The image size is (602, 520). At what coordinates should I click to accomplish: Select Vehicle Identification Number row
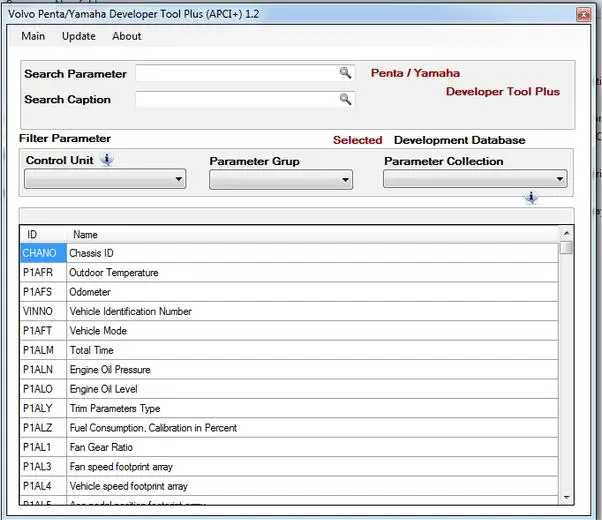coord(289,311)
